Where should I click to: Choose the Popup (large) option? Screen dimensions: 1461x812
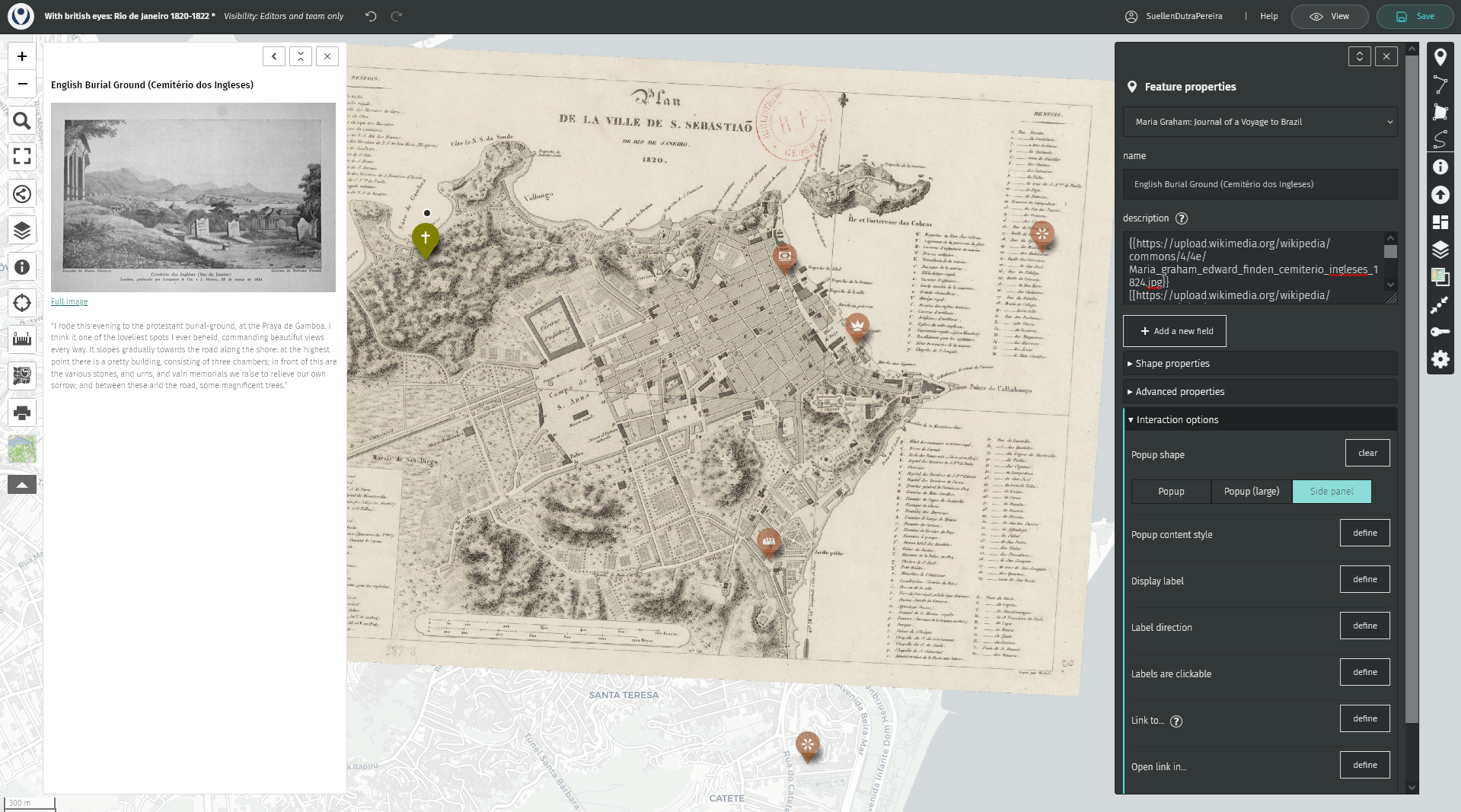1251,492
